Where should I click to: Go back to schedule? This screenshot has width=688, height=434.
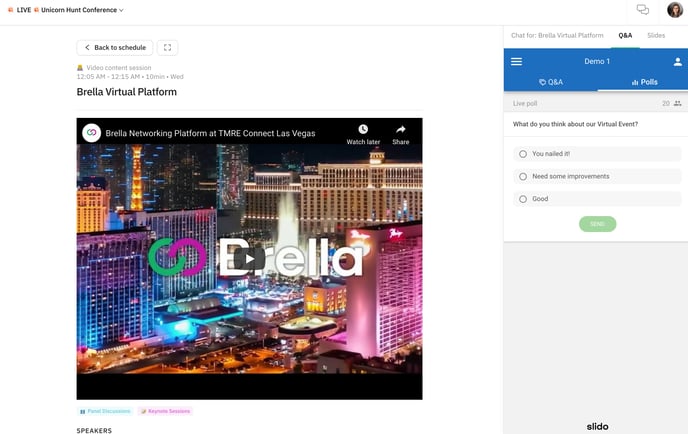coord(115,47)
